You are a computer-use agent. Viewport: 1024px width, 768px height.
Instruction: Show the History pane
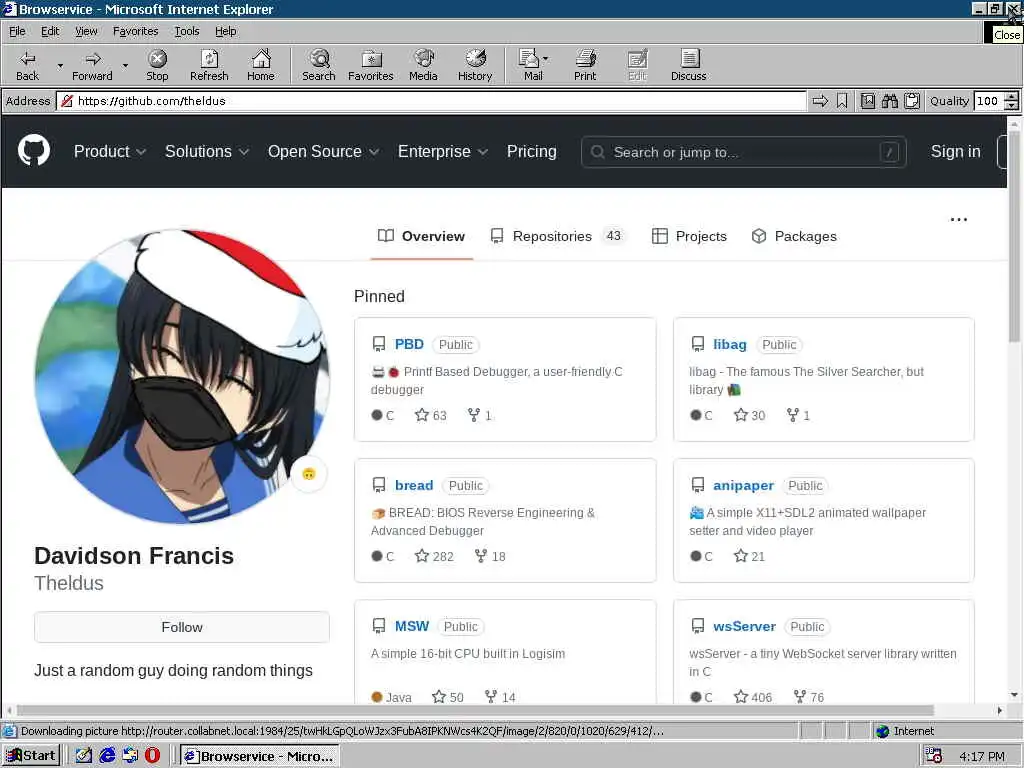[475, 65]
